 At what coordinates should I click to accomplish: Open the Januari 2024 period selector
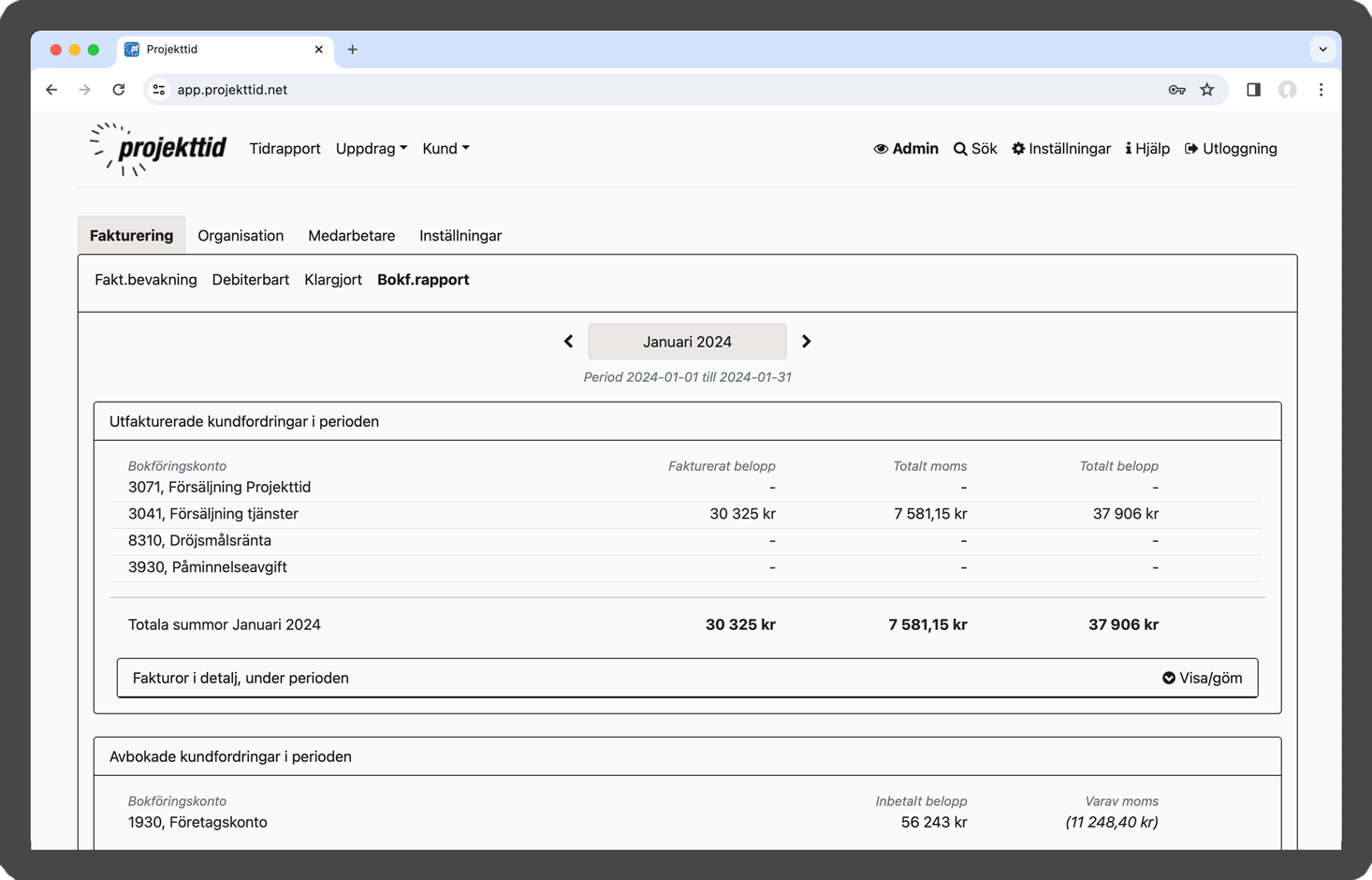687,342
